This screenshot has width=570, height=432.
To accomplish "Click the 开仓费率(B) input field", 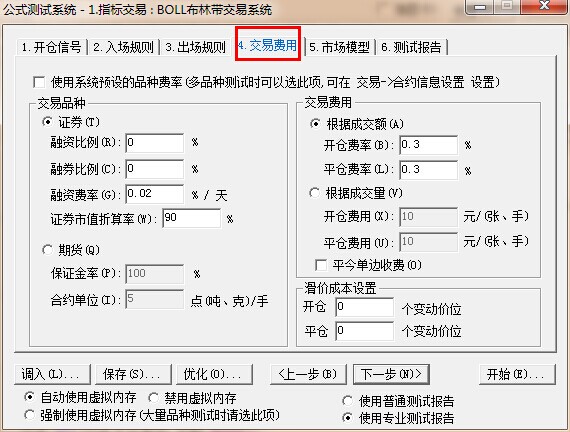I will click(428, 145).
